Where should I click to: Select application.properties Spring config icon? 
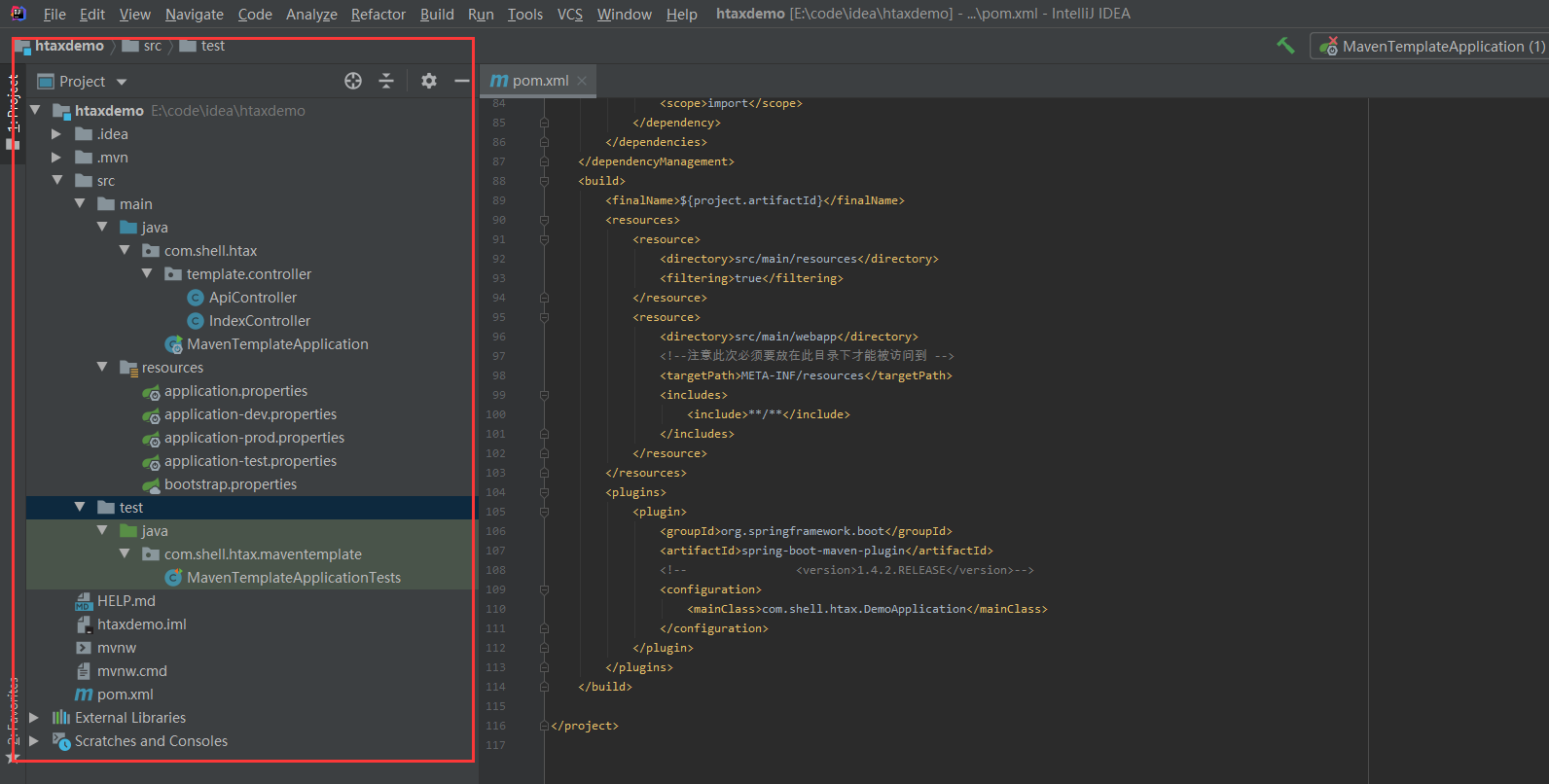(151, 391)
